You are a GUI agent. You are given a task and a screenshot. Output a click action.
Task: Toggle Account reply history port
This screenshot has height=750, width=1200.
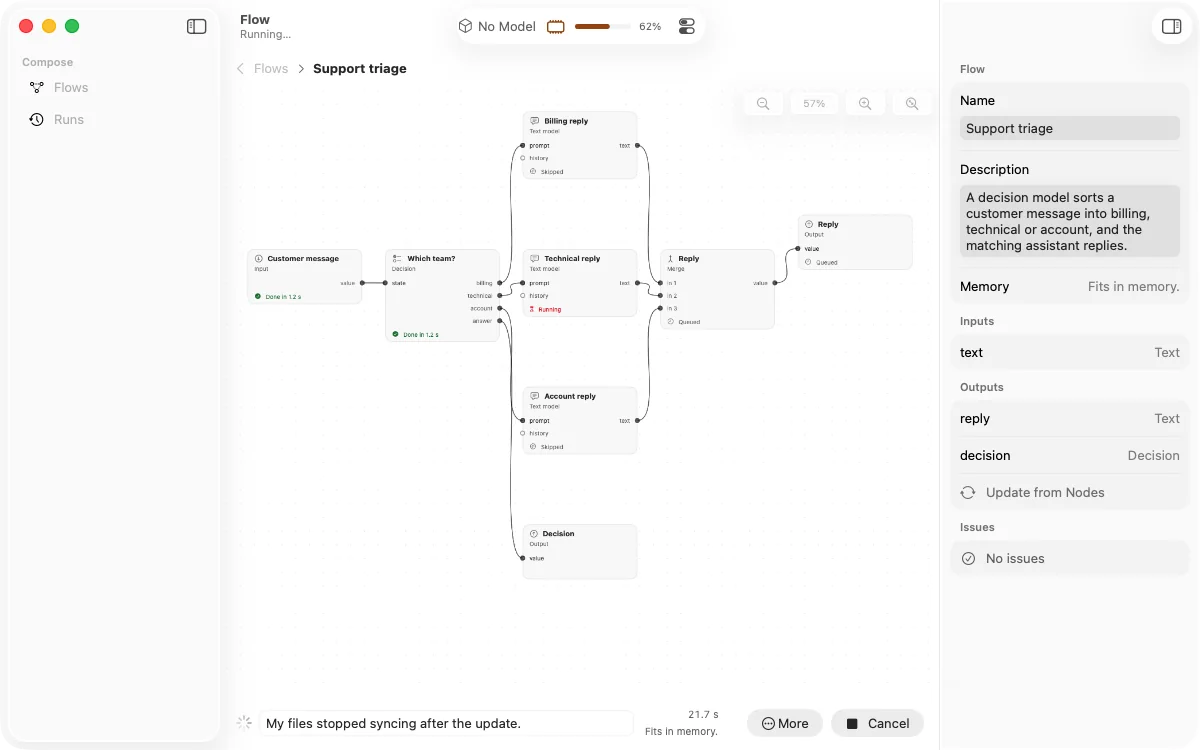click(523, 434)
